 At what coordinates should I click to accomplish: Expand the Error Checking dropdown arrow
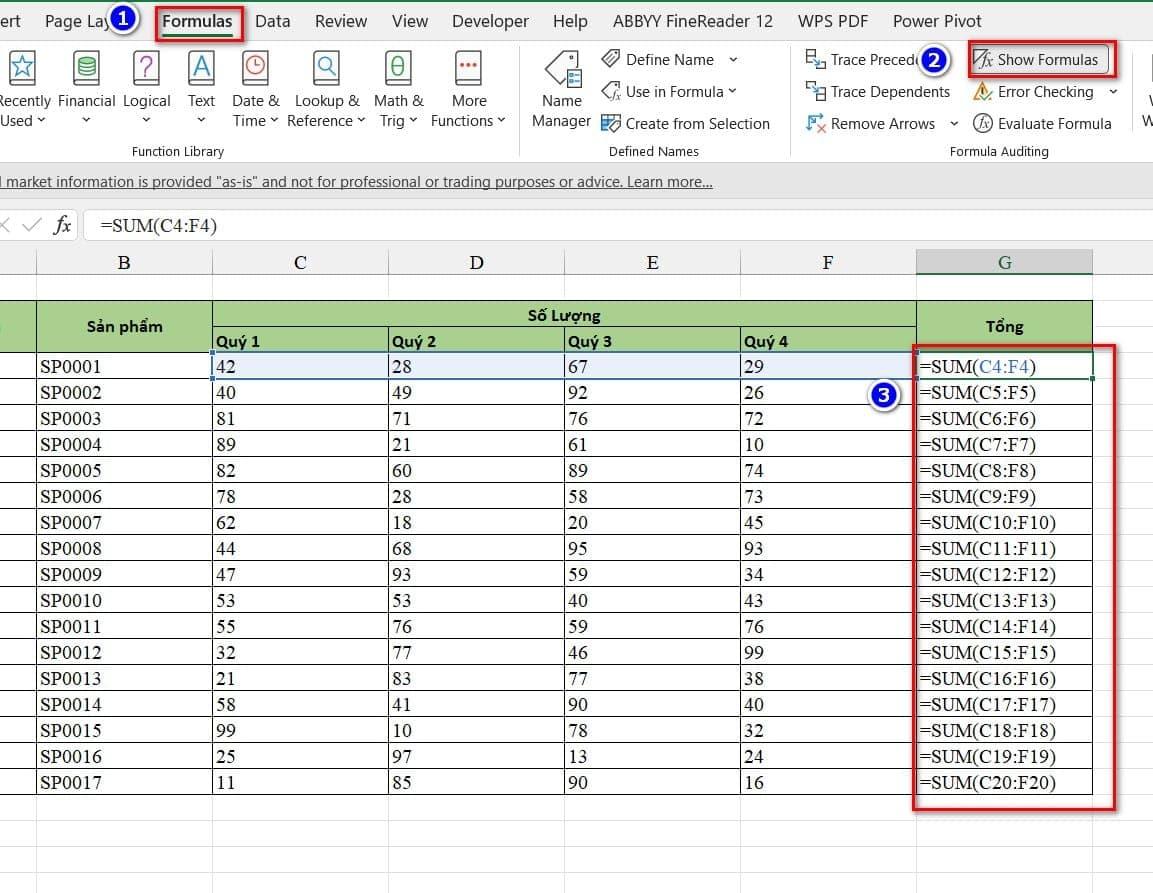pyautogui.click(x=1115, y=92)
